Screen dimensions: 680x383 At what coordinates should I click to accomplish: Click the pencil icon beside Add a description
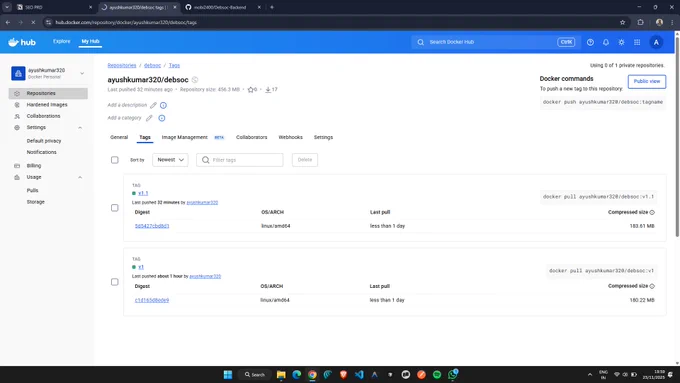[153, 105]
